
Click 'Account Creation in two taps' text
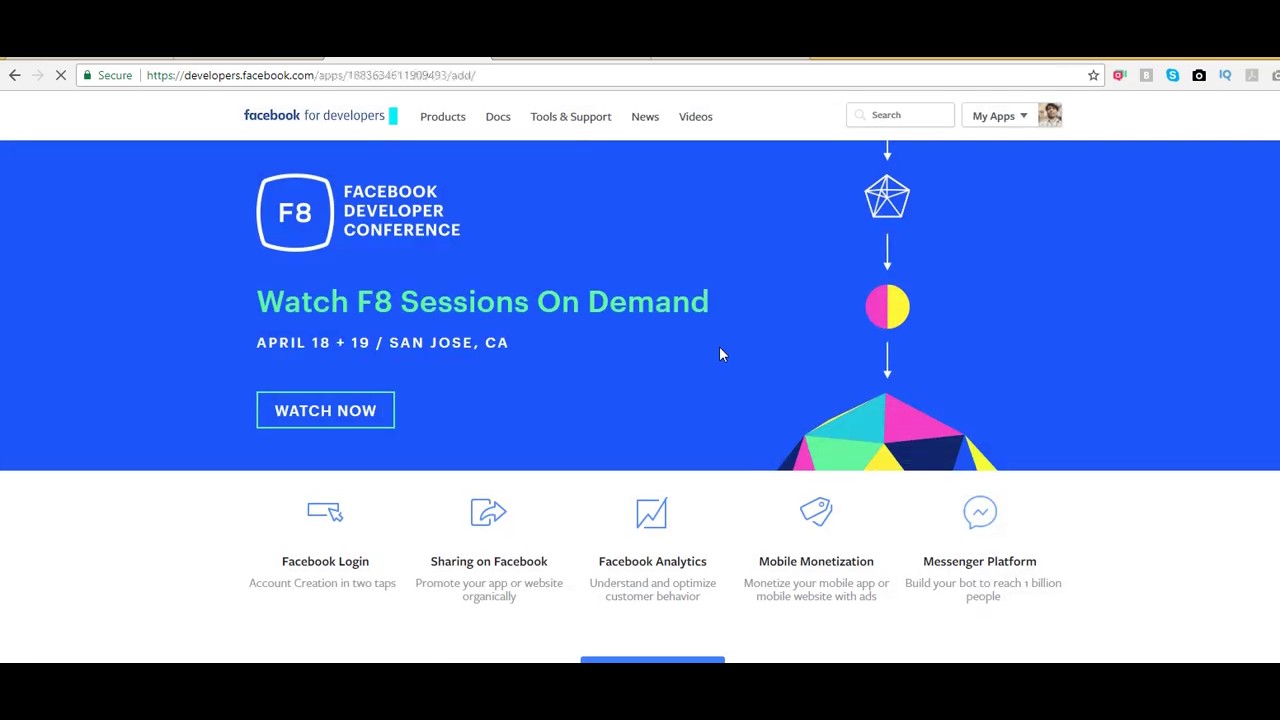(x=322, y=583)
